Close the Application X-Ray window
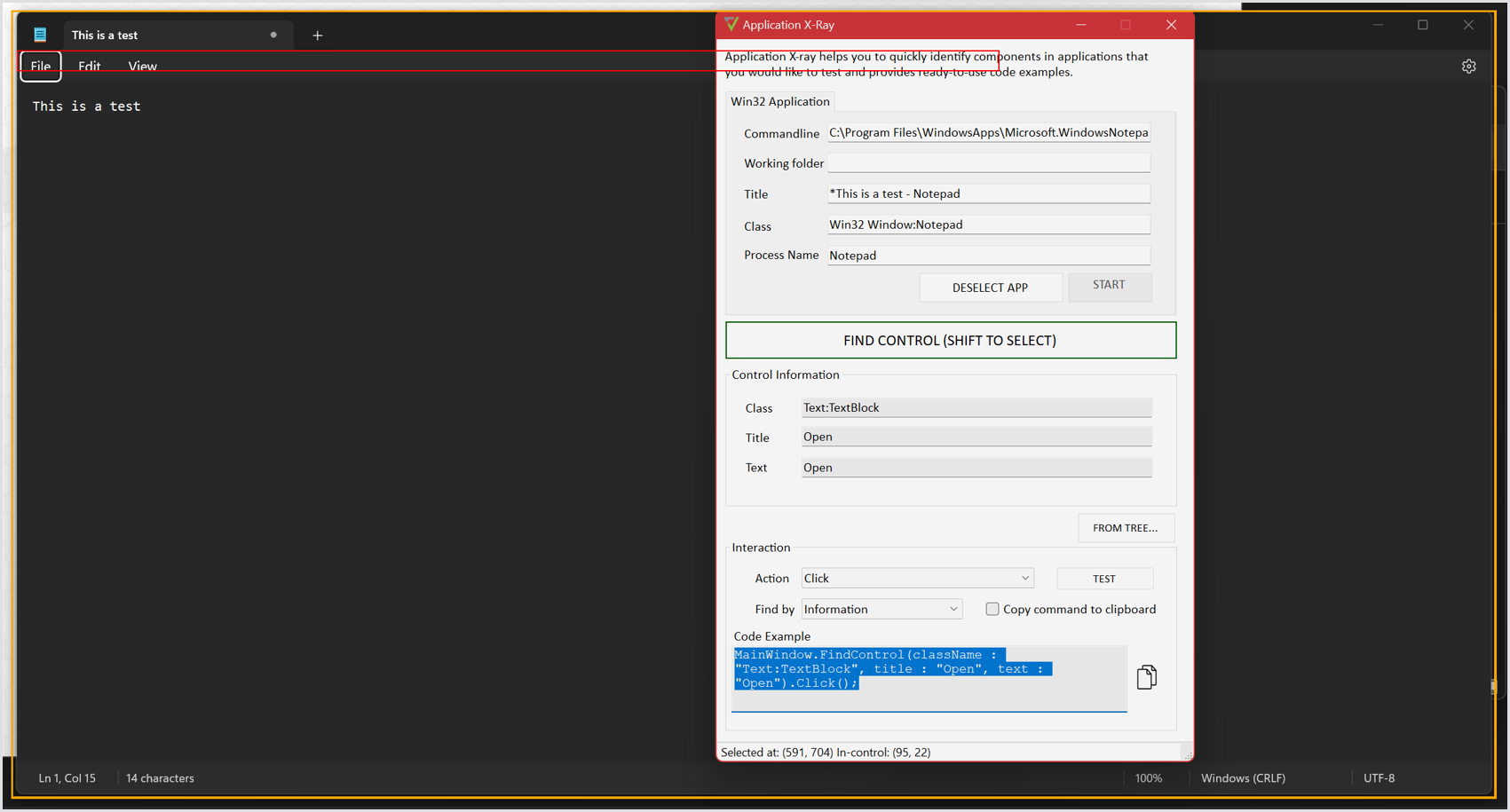The image size is (1510, 812). (x=1171, y=25)
